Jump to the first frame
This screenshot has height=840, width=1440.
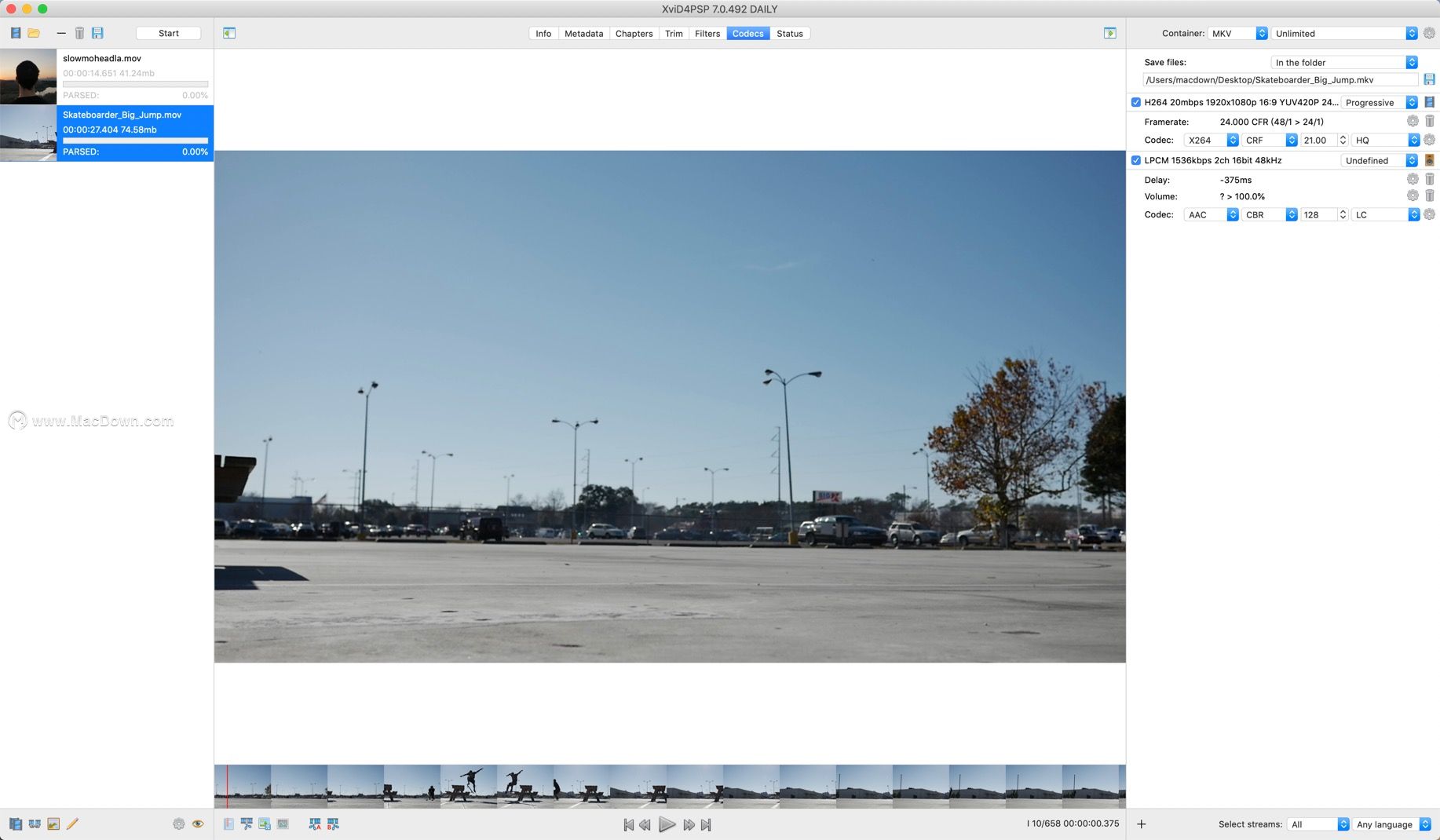click(628, 824)
